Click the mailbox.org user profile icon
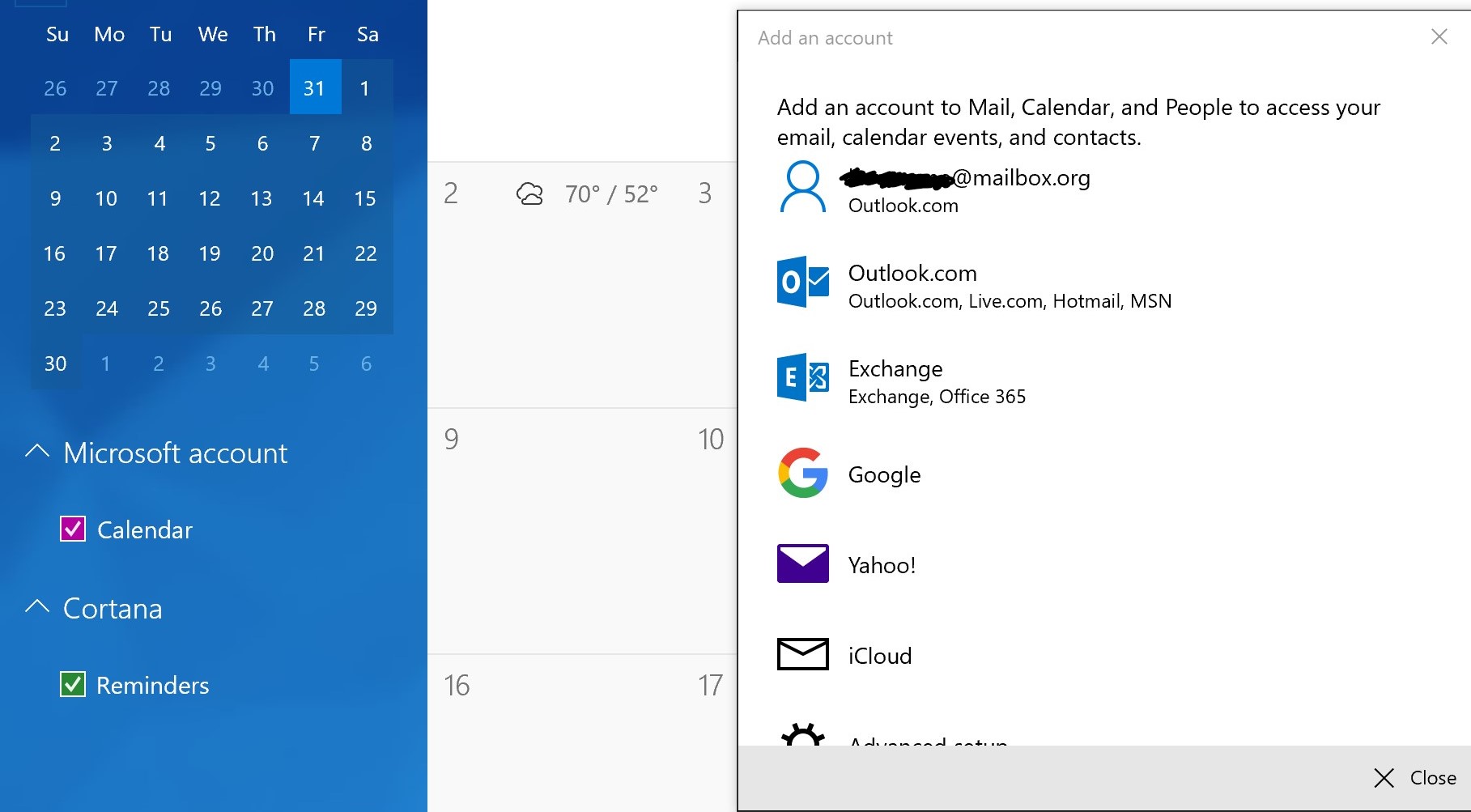 click(x=803, y=187)
